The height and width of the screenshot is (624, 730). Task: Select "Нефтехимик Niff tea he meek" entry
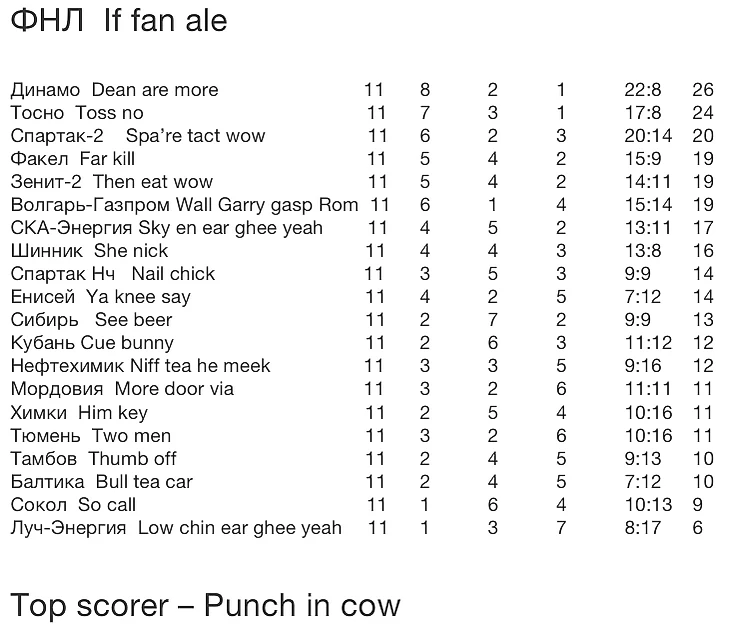(x=140, y=366)
